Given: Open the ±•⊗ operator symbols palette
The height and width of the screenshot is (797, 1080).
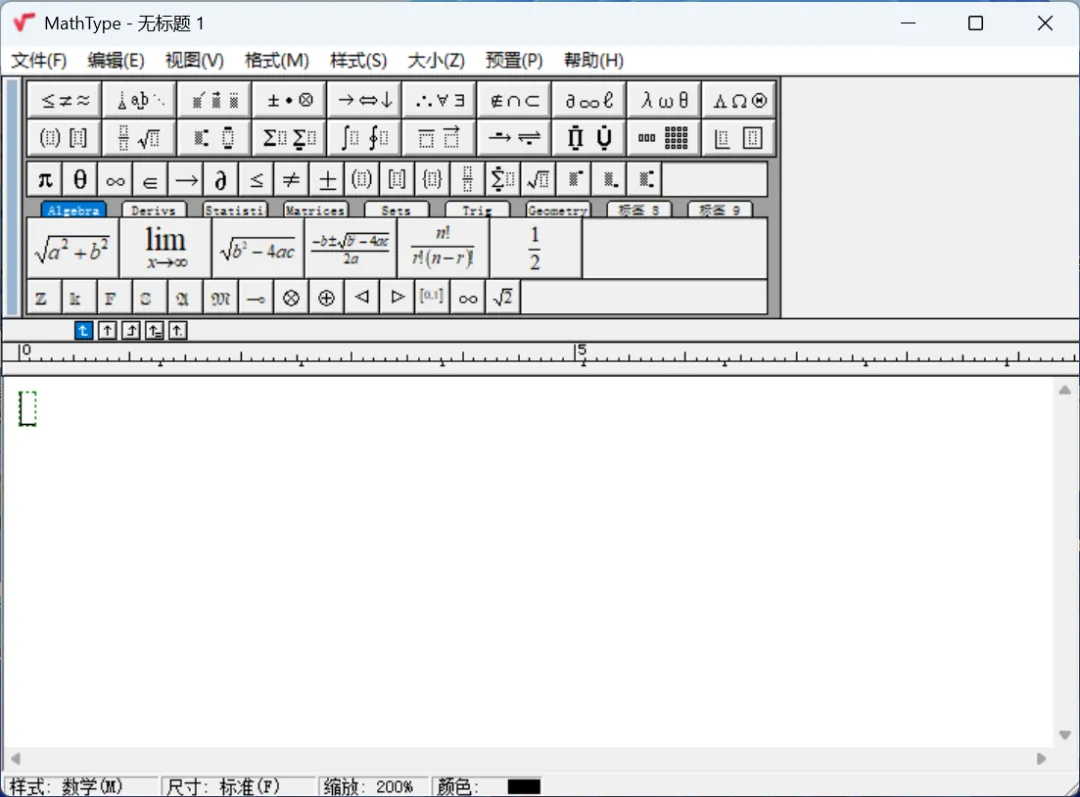Looking at the screenshot, I should [x=289, y=101].
